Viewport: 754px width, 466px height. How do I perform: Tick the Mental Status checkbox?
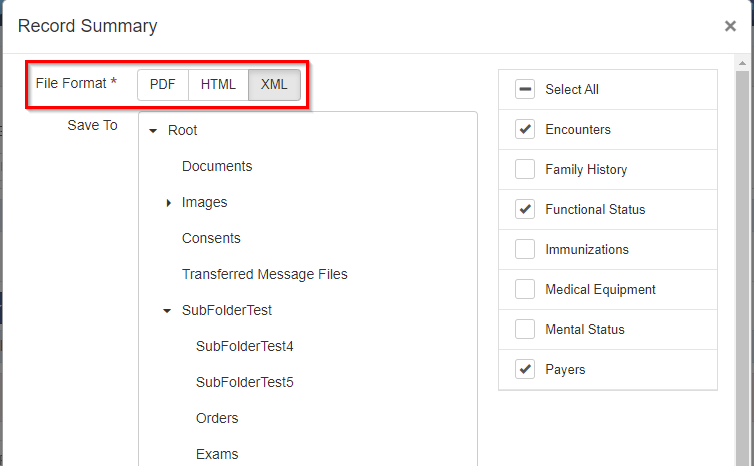[x=525, y=329]
